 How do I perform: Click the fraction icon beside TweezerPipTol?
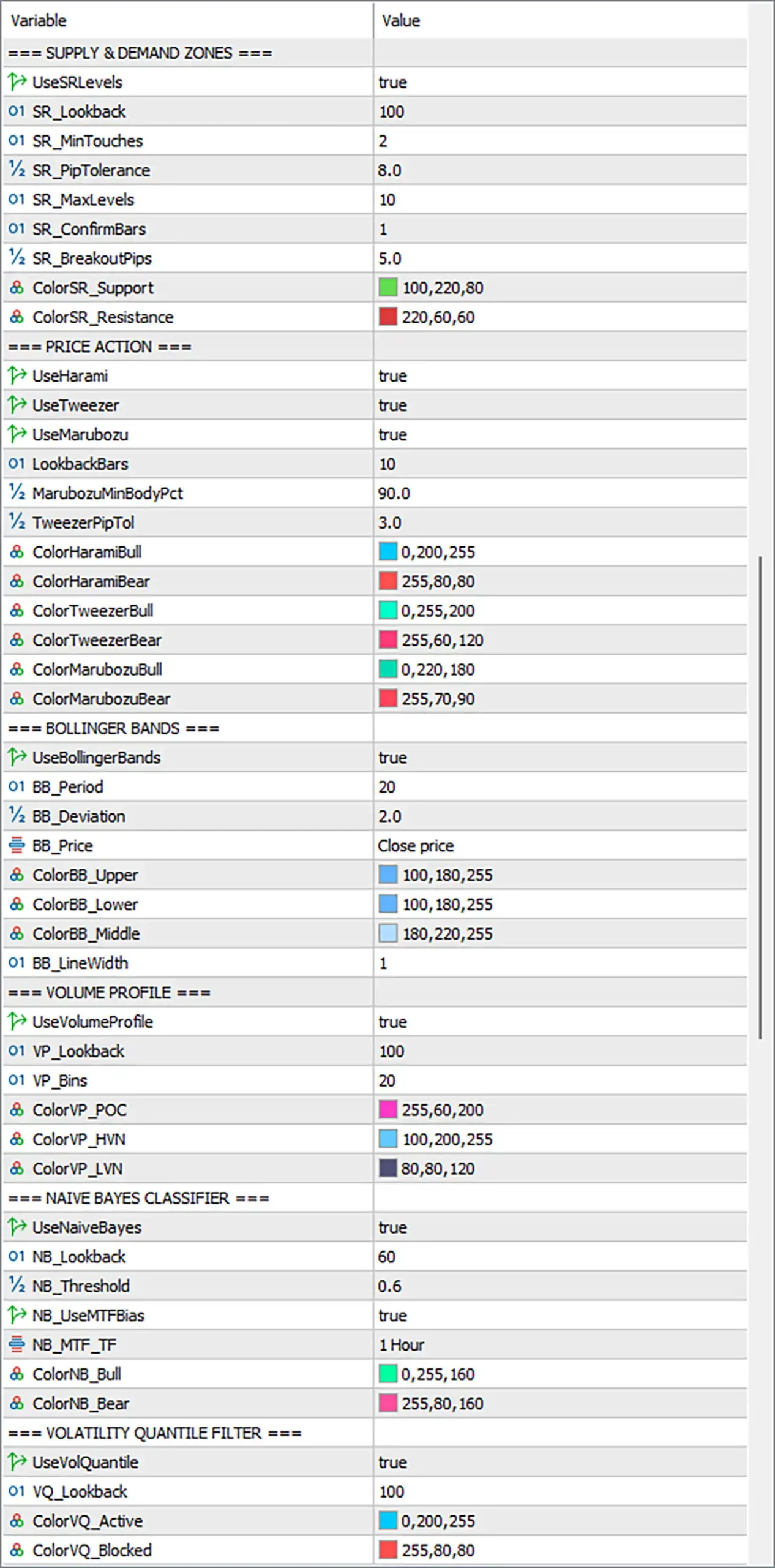coord(17,522)
